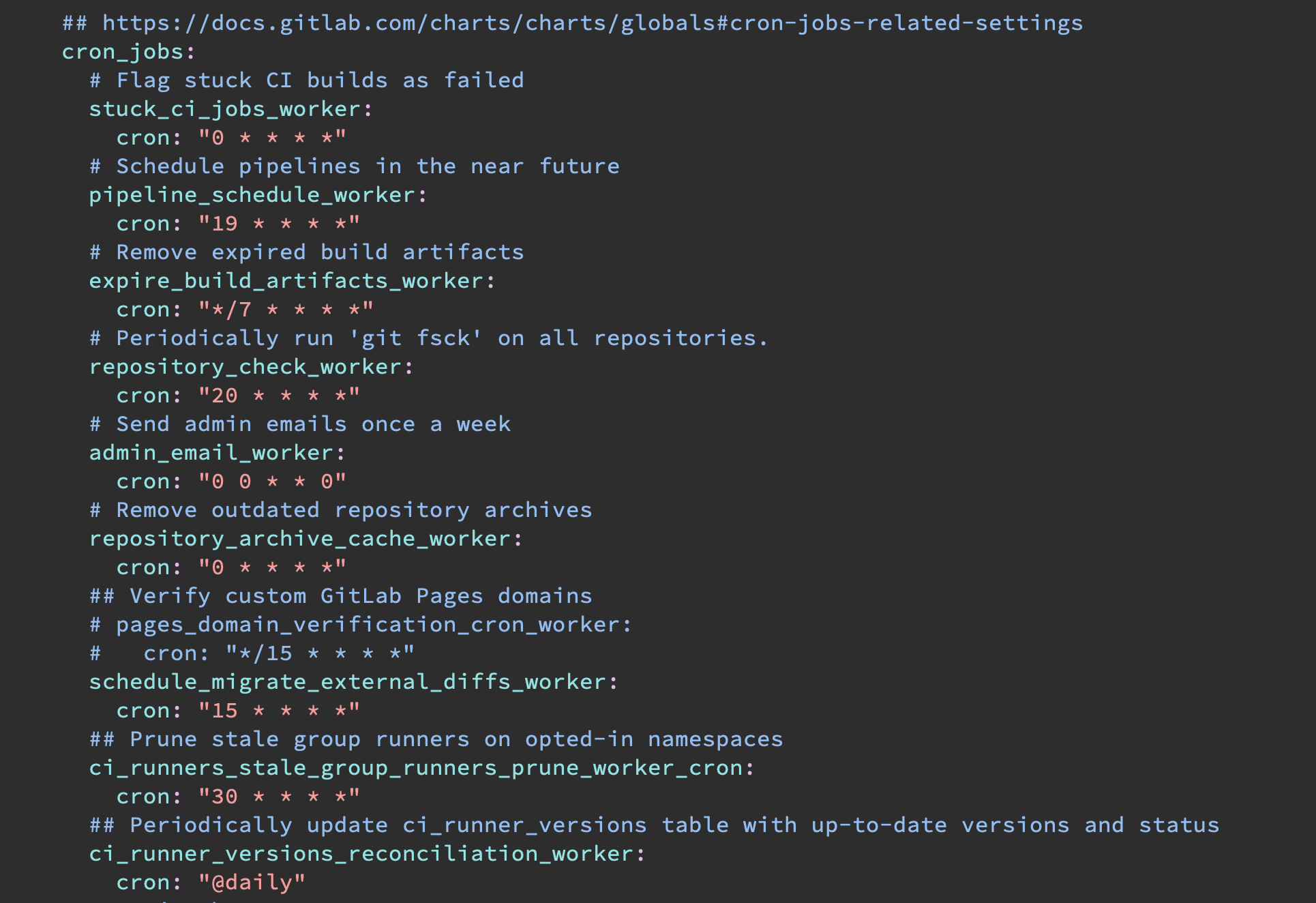Click the "*/7 * * * *" cron string

(286, 310)
